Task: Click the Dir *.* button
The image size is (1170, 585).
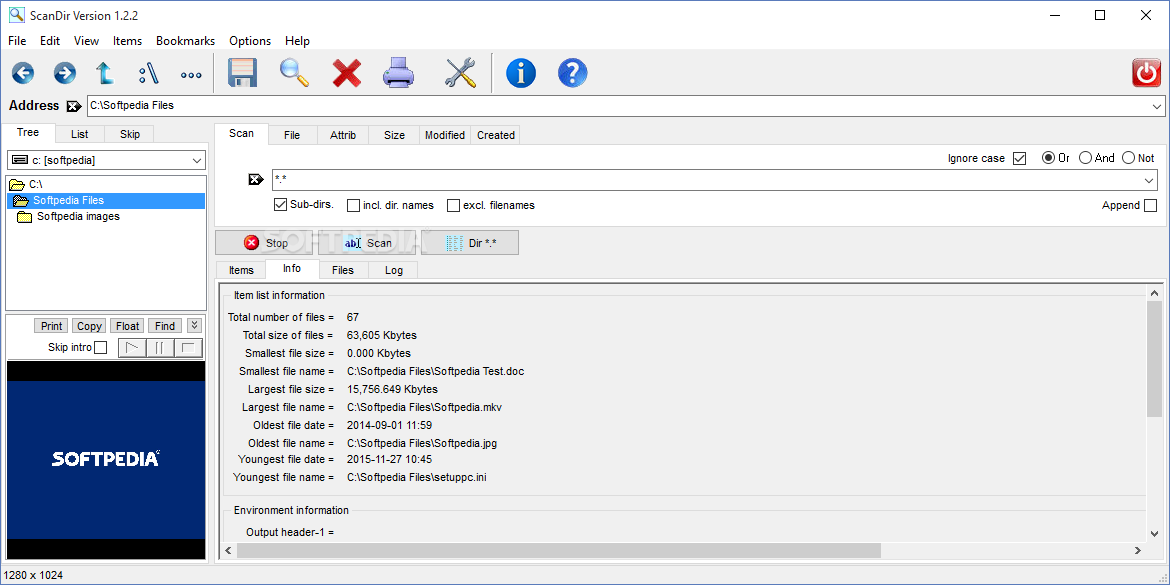Action: tap(469, 243)
